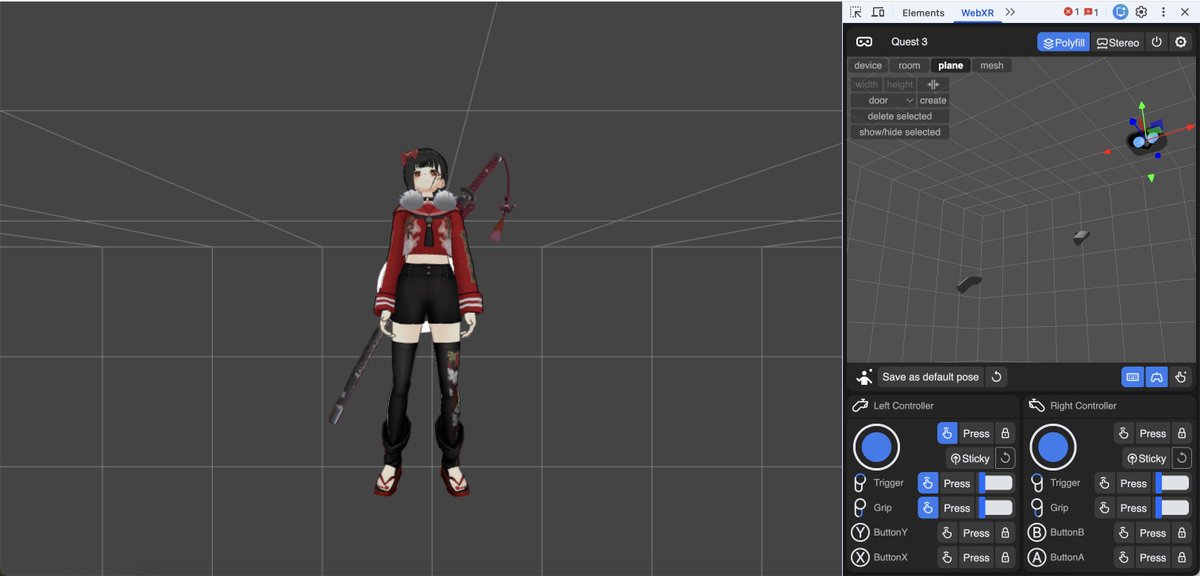Toggle Left Controller thumbstick touch icon
This screenshot has height=576, width=1200.
(x=947, y=433)
